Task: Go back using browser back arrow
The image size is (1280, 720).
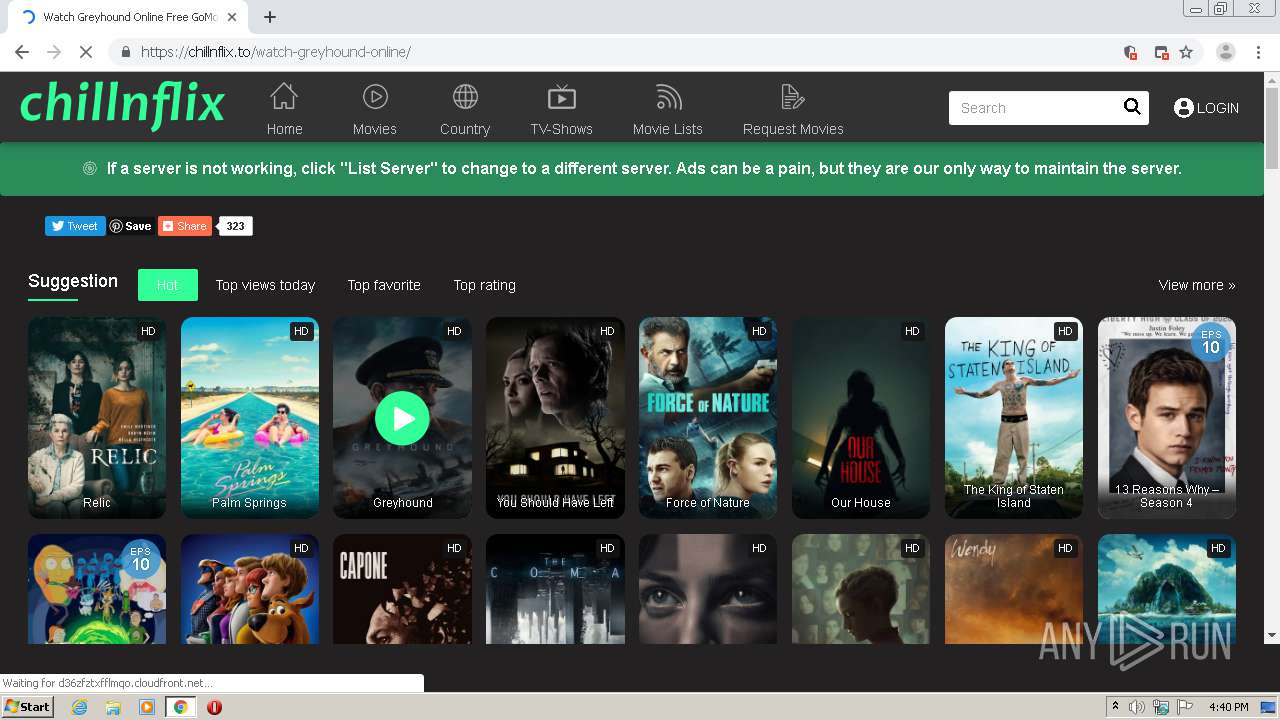Action: (x=22, y=52)
